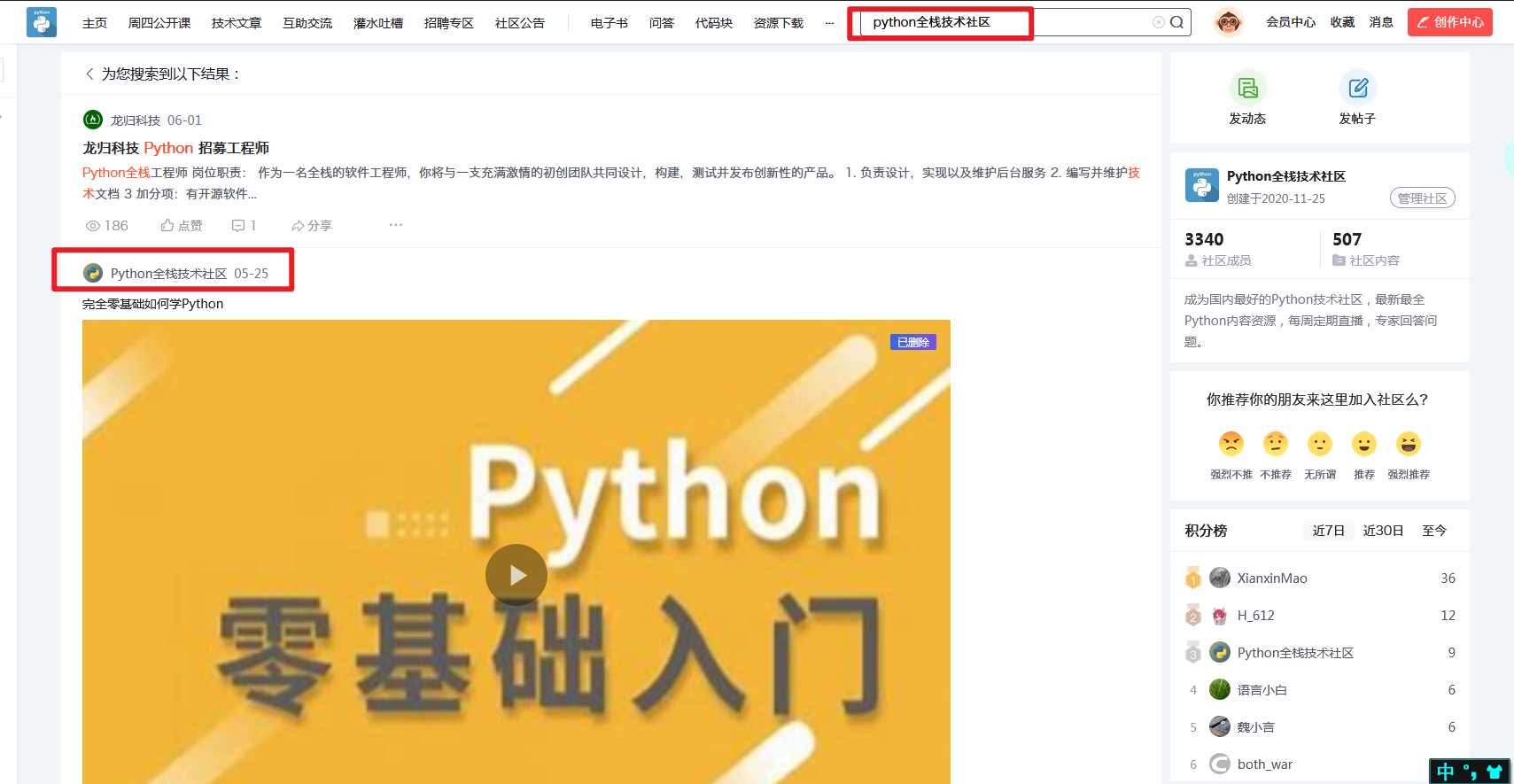Click the 龙归科技 author avatar
This screenshot has height=784, width=1514.
[93, 120]
